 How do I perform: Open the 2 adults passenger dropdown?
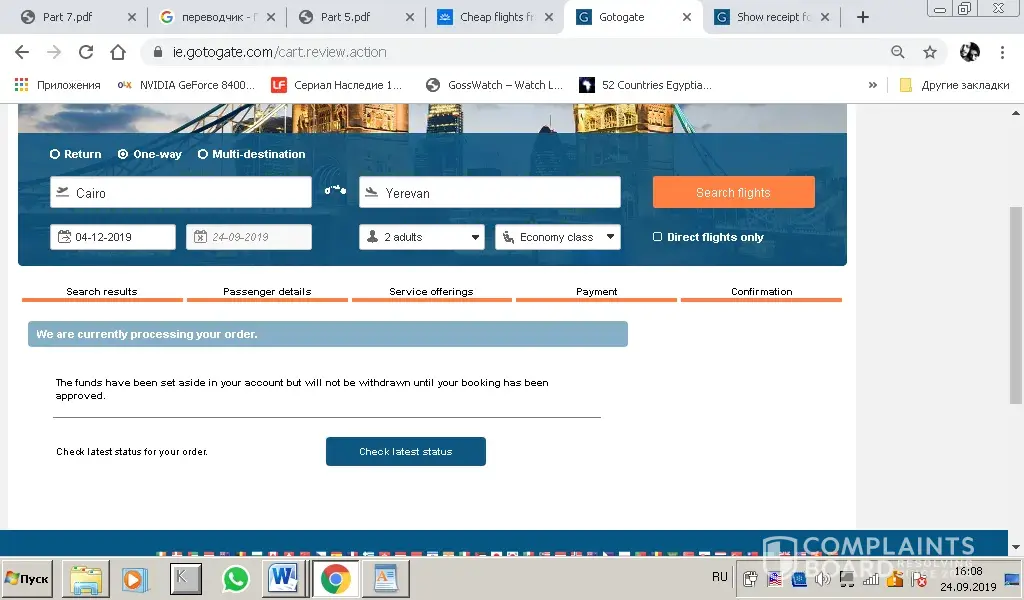(422, 237)
